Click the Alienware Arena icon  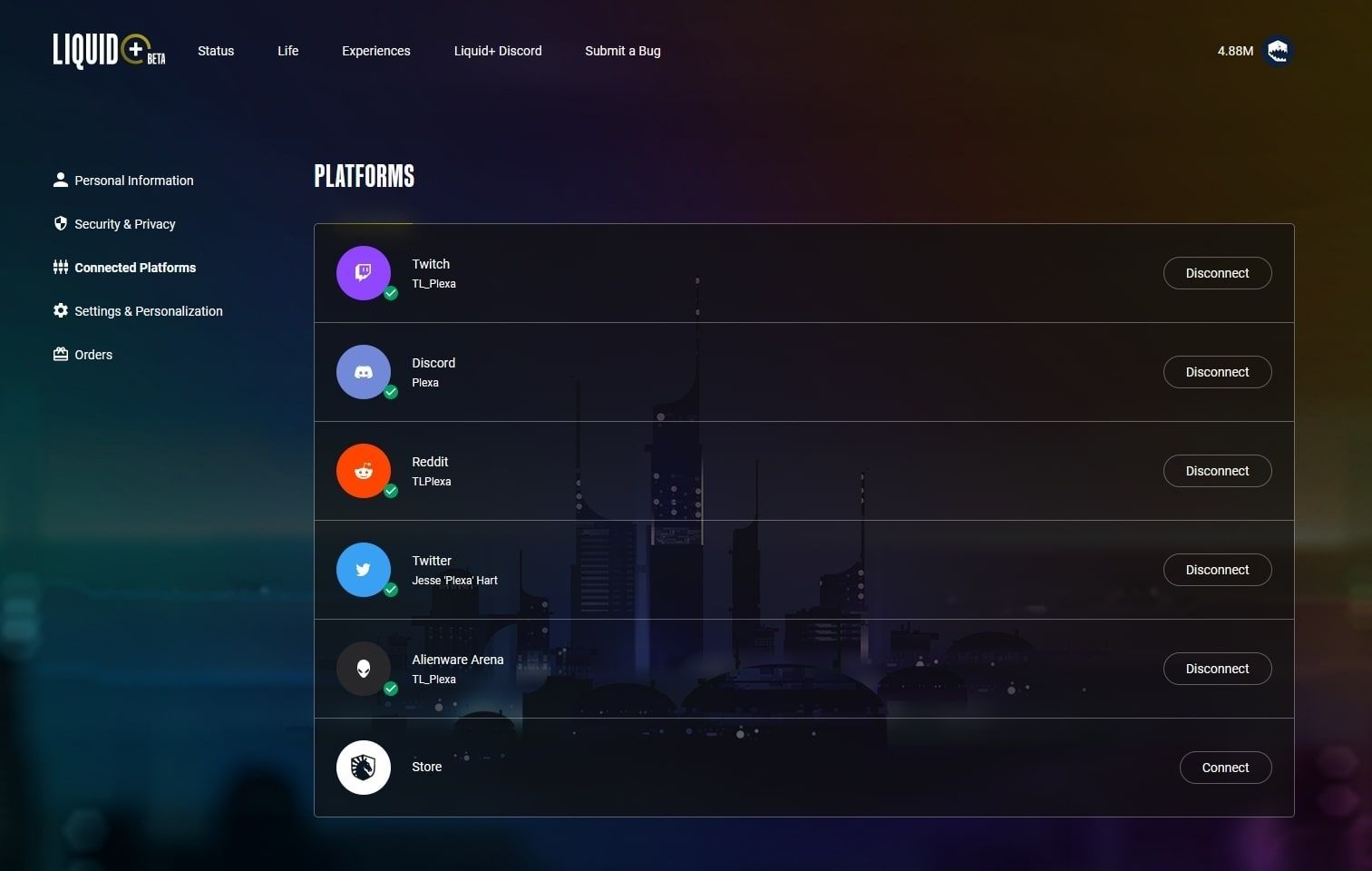tap(363, 668)
